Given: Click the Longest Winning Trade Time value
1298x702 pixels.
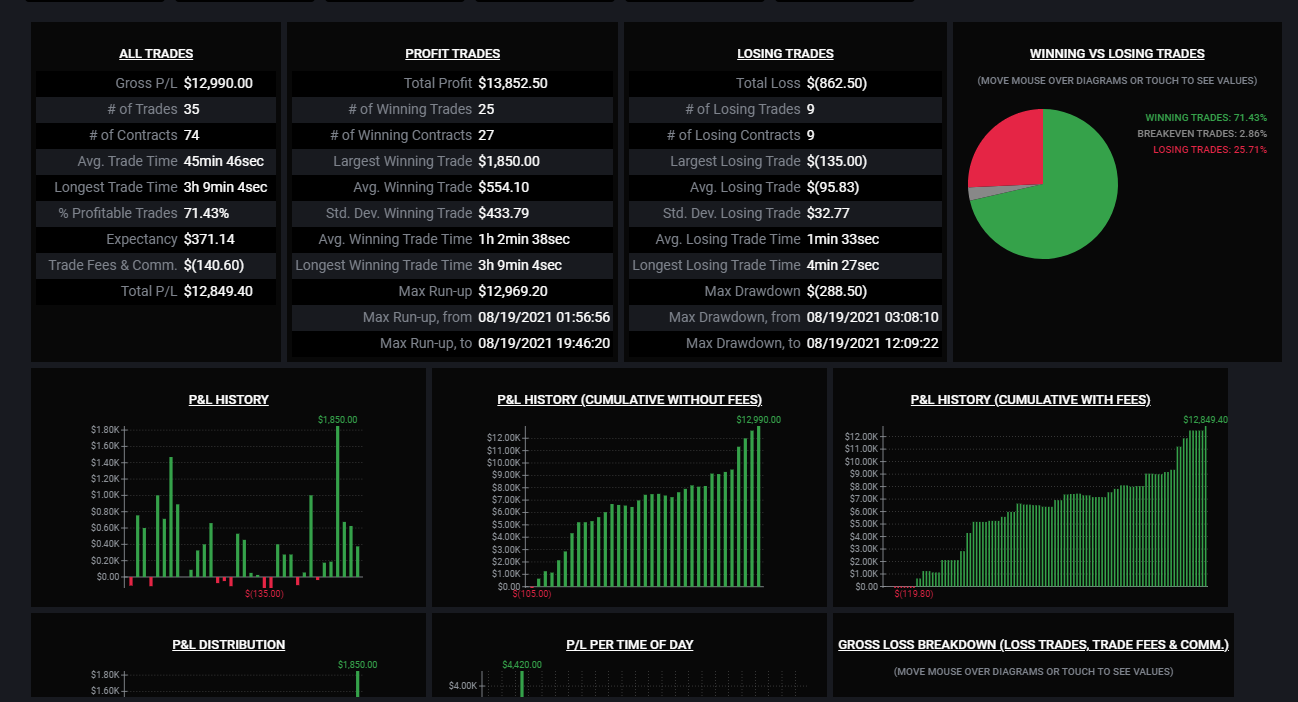Looking at the screenshot, I should (520, 265).
